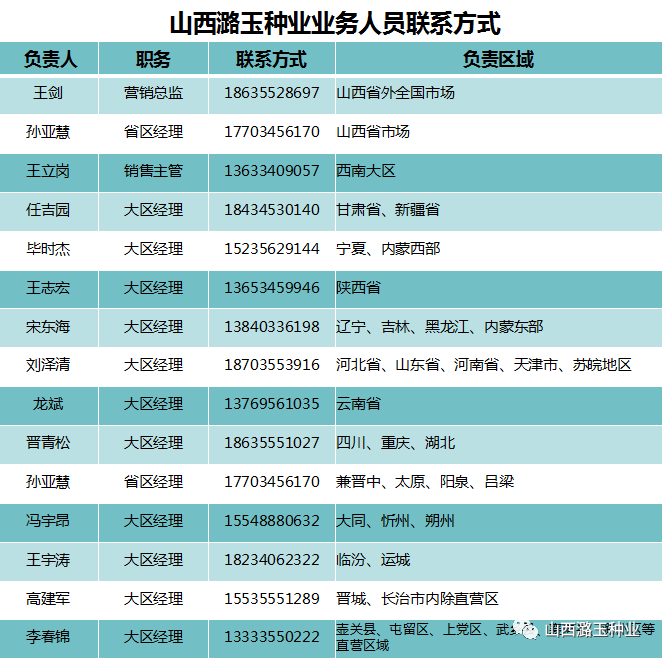Click 孙亚慧 in the 兼晋中 row
This screenshot has width=662, height=659.
[48, 481]
